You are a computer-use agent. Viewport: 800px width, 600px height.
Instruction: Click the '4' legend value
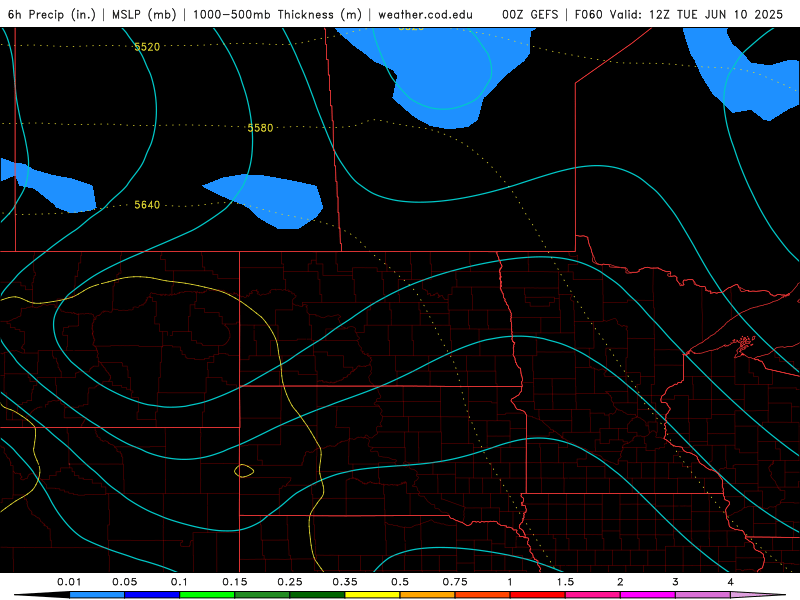coord(731,582)
